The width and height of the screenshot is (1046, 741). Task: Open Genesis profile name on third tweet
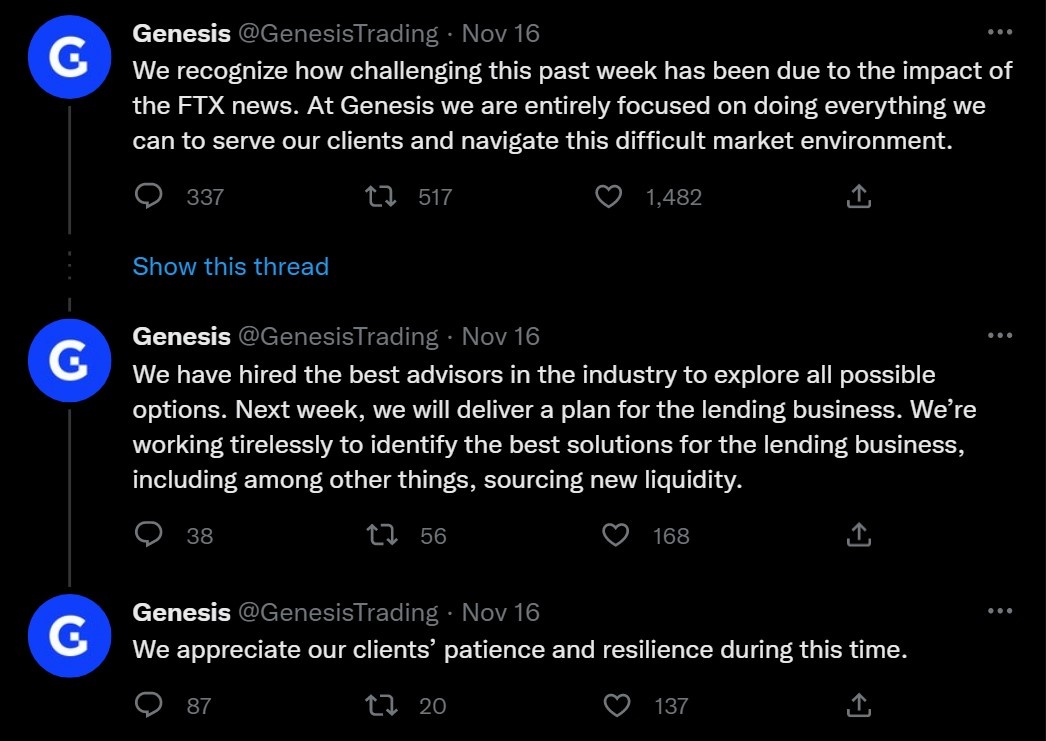click(x=181, y=612)
